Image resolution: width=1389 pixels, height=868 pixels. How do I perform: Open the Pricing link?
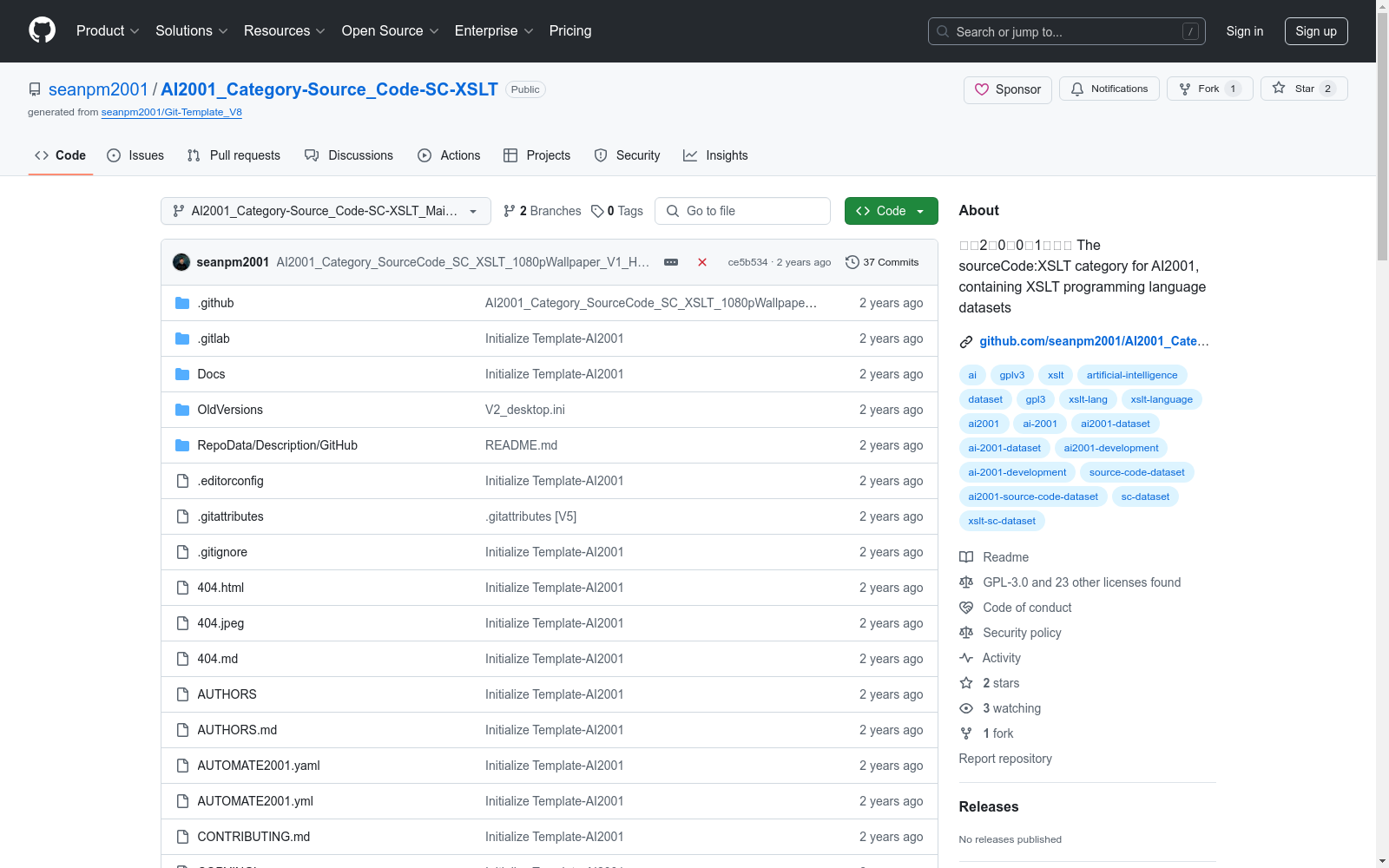point(570,31)
